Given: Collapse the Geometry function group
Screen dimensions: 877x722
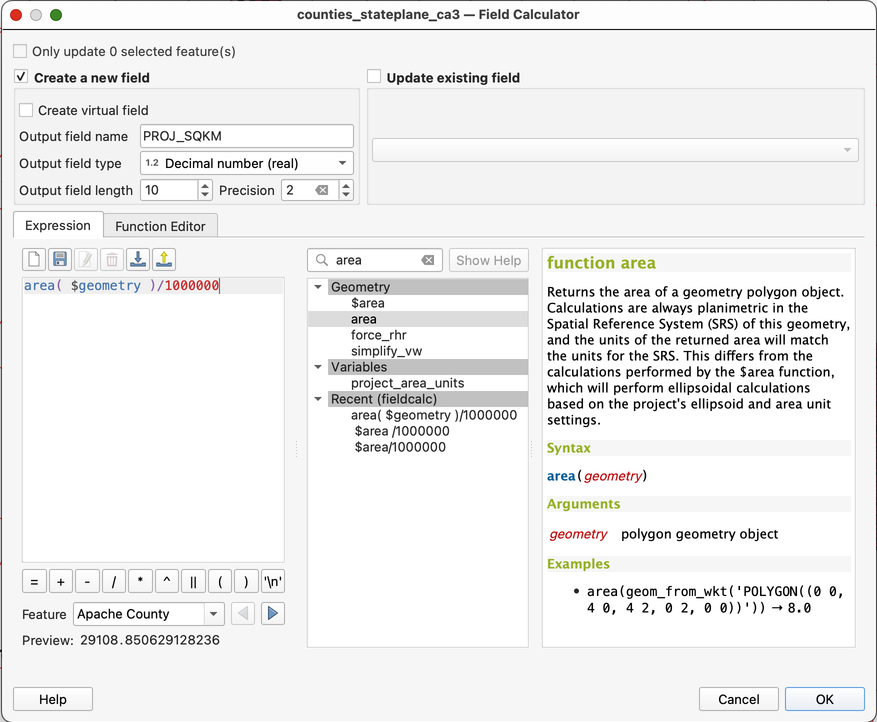Looking at the screenshot, I should (x=318, y=287).
